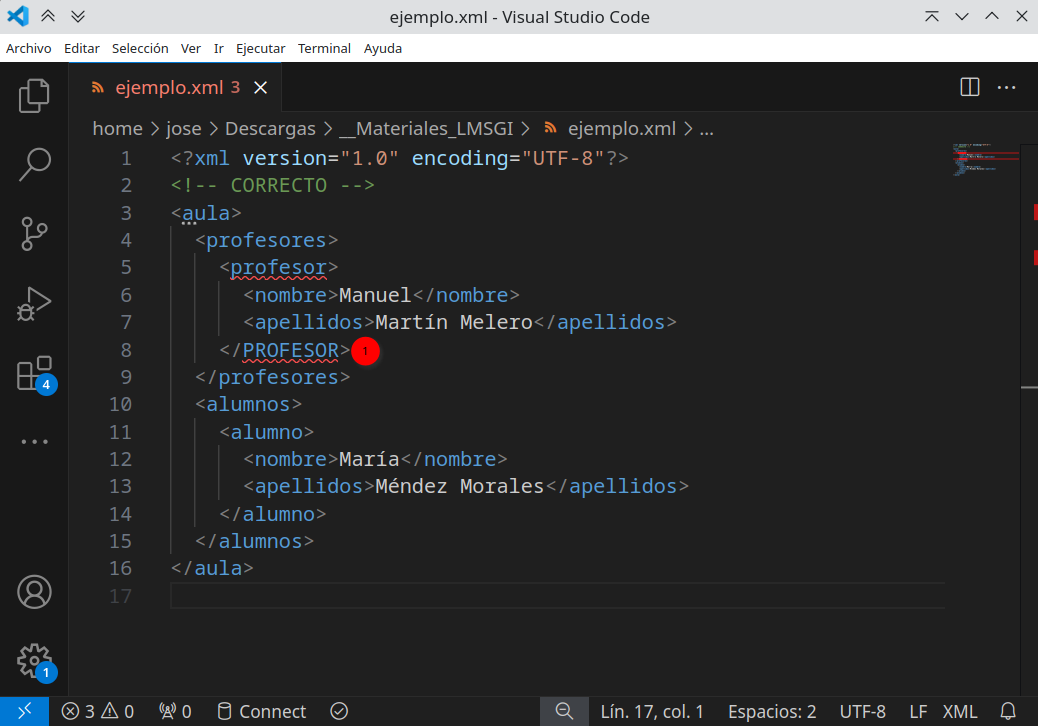This screenshot has height=726, width=1038.
Task: Change end of line sequence LF
Action: [x=918, y=711]
